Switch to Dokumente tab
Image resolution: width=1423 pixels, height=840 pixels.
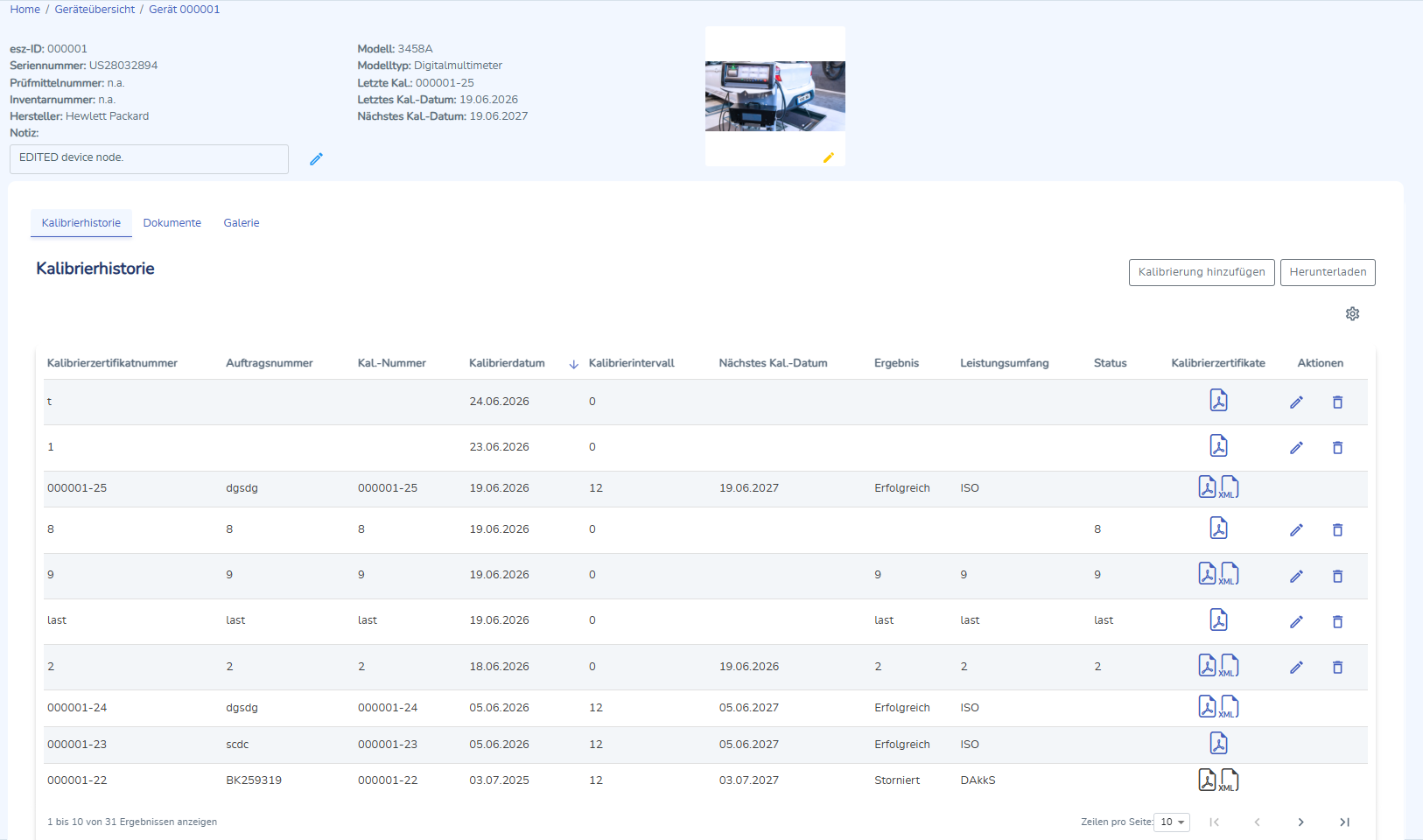coord(172,223)
